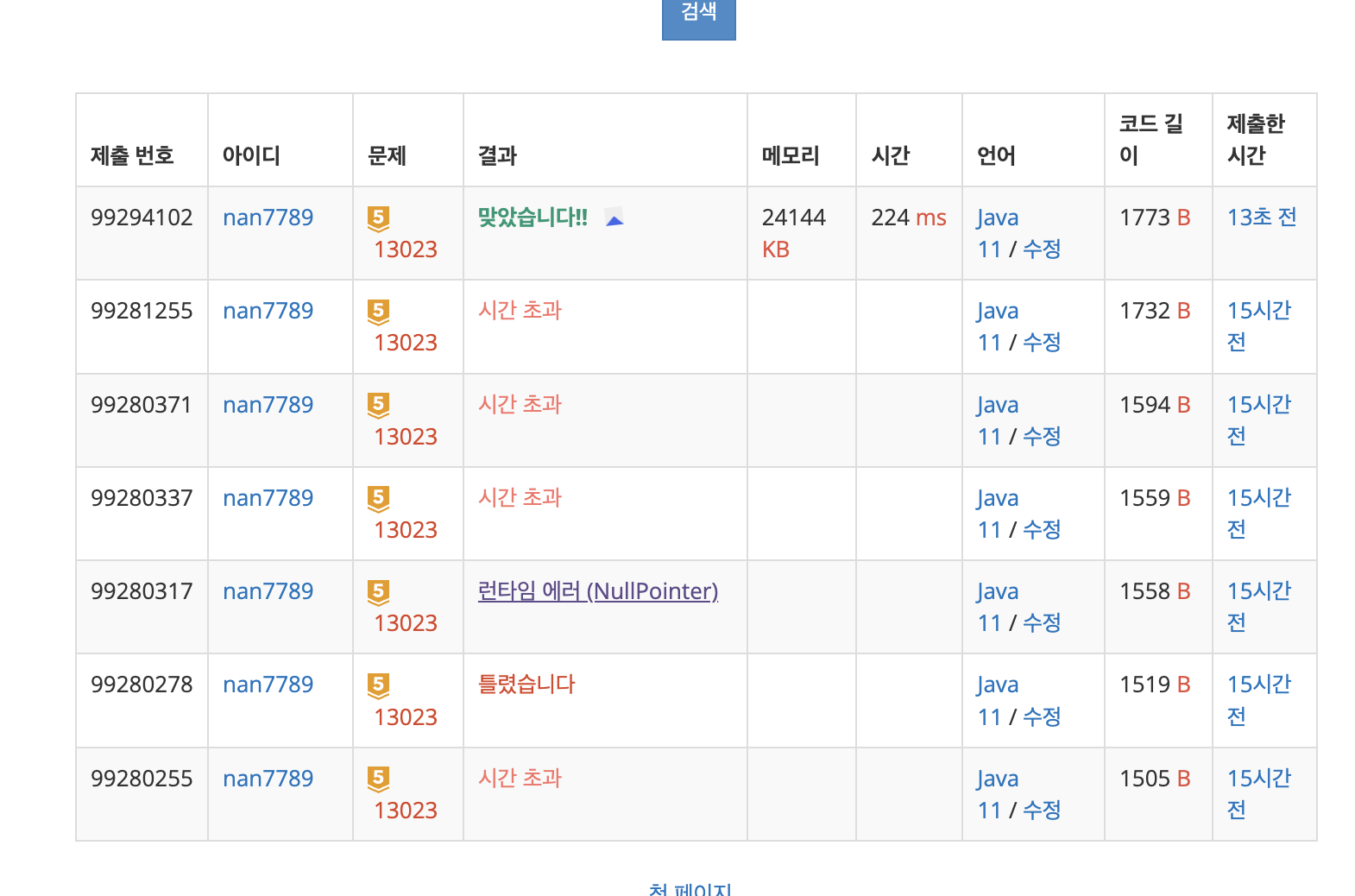Click 시간 초과 result in row 99280255
The image size is (1355, 896).
[520, 779]
